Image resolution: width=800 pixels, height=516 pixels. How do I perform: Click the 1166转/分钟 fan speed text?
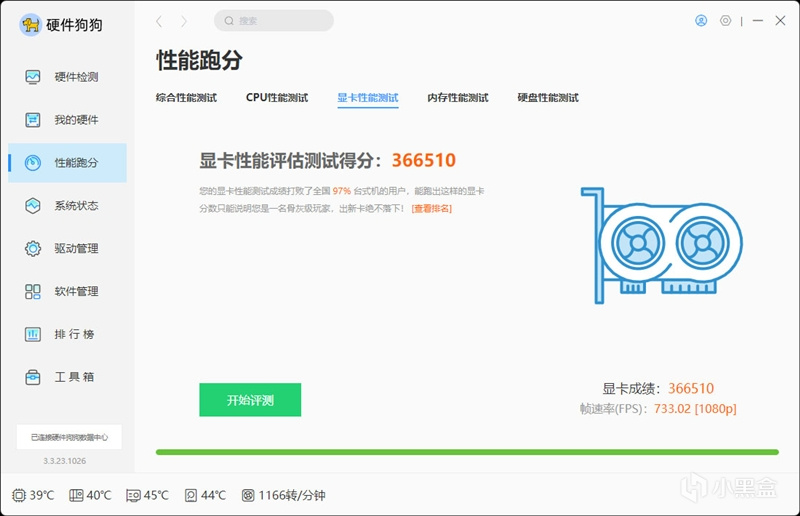pos(292,495)
